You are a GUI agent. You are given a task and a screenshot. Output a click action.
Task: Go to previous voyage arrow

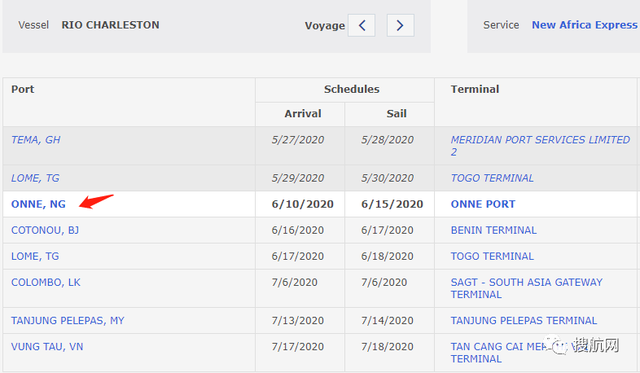tap(361, 25)
